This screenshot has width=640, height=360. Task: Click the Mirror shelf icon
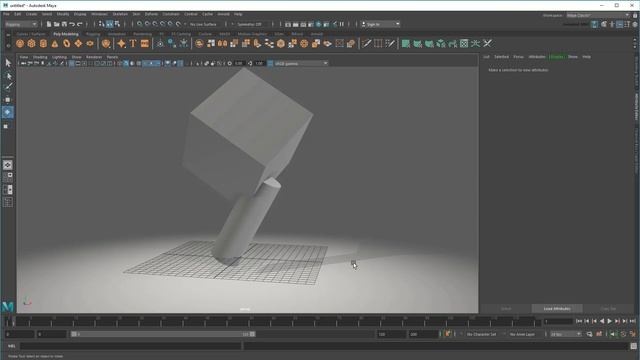pyautogui.click(x=223, y=44)
